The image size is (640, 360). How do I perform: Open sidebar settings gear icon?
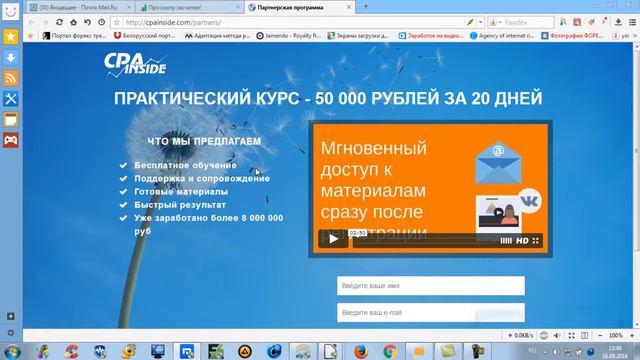pyautogui.click(x=11, y=333)
